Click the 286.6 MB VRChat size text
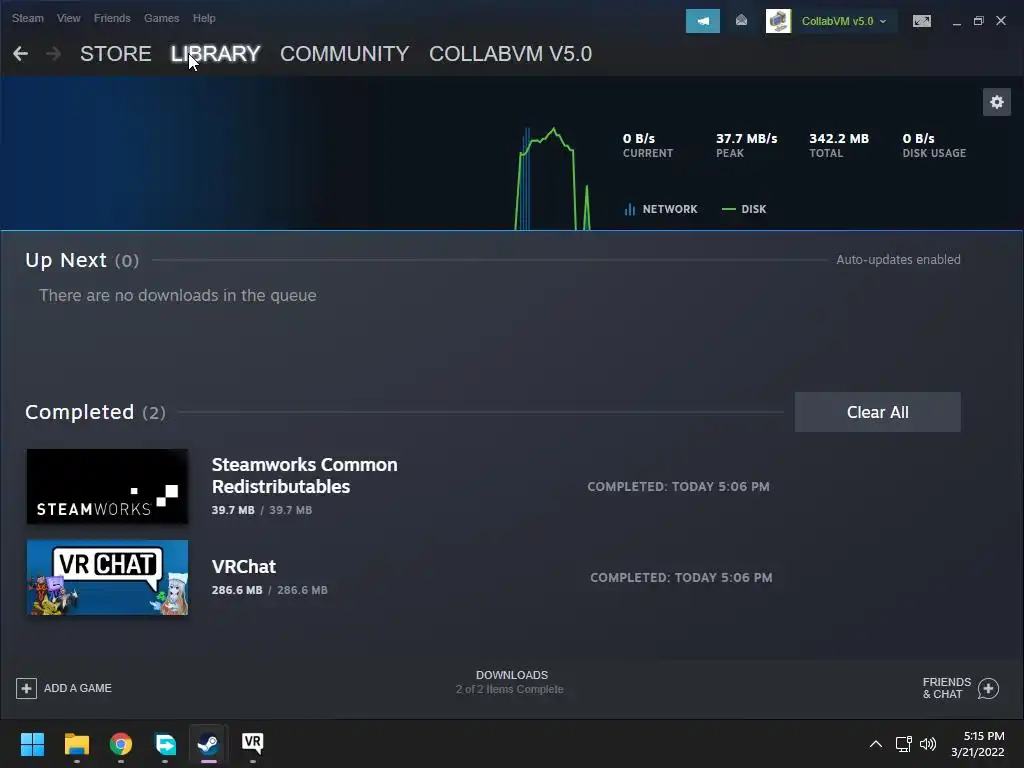 [x=270, y=590]
